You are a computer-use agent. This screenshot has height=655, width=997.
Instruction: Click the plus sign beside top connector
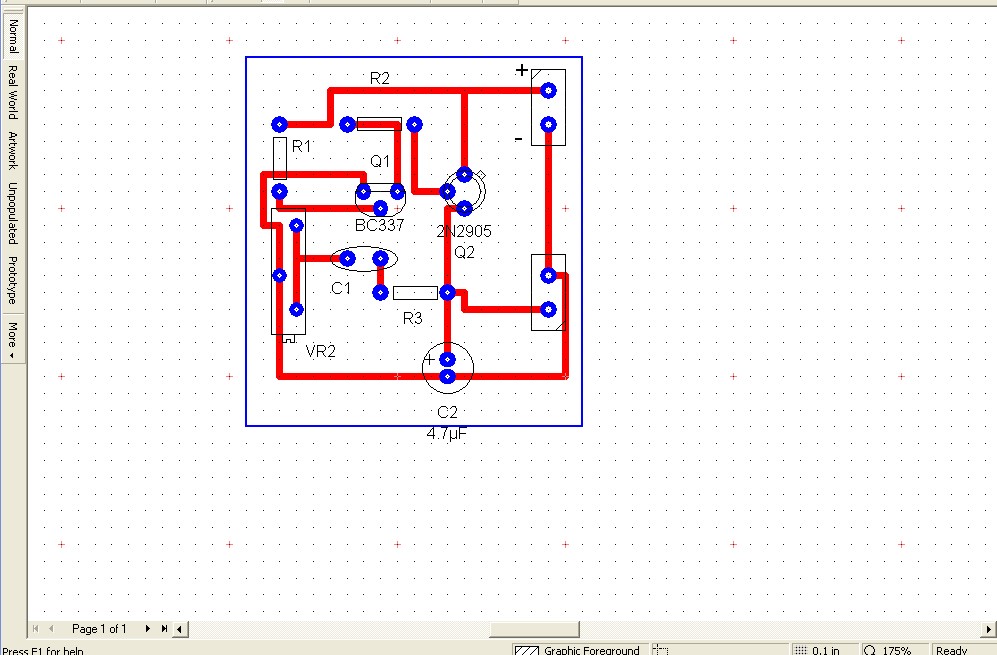click(x=521, y=69)
